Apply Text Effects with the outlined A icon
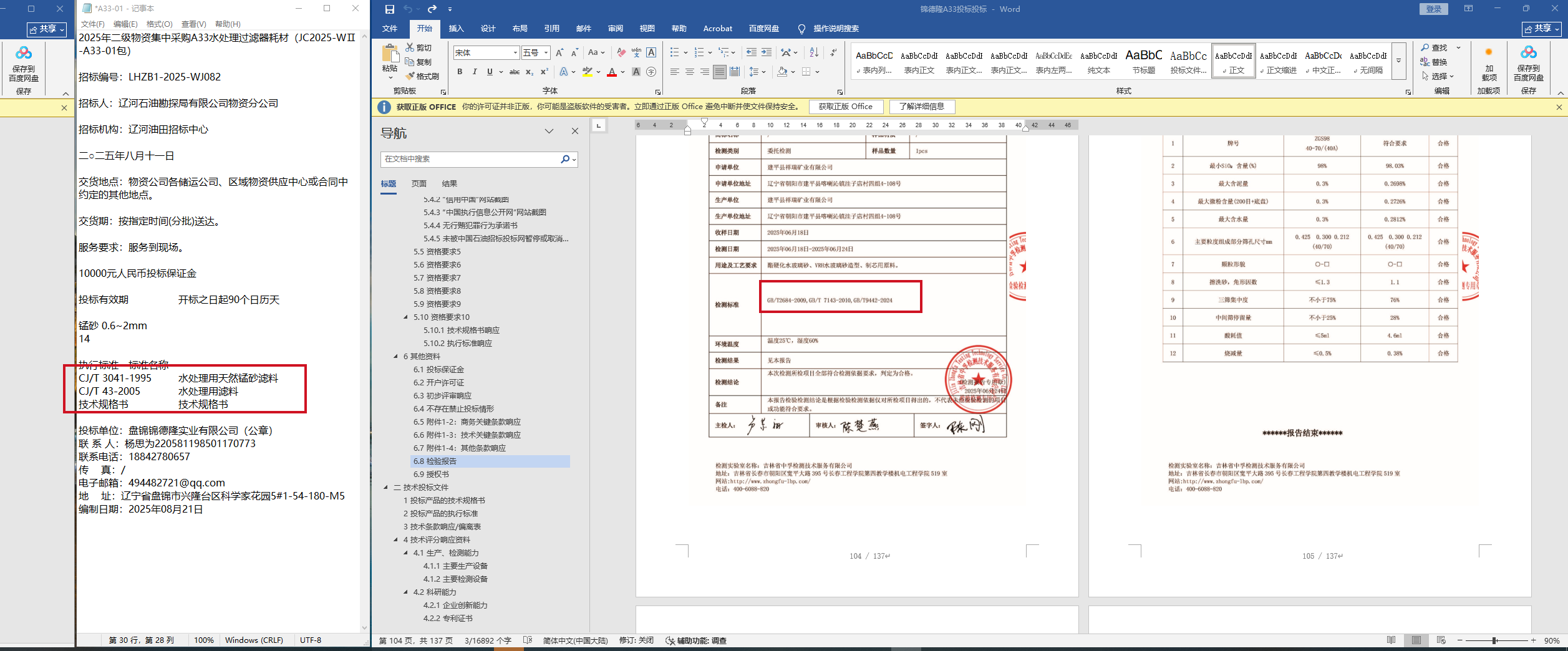This screenshot has width=1568, height=651. [564, 72]
